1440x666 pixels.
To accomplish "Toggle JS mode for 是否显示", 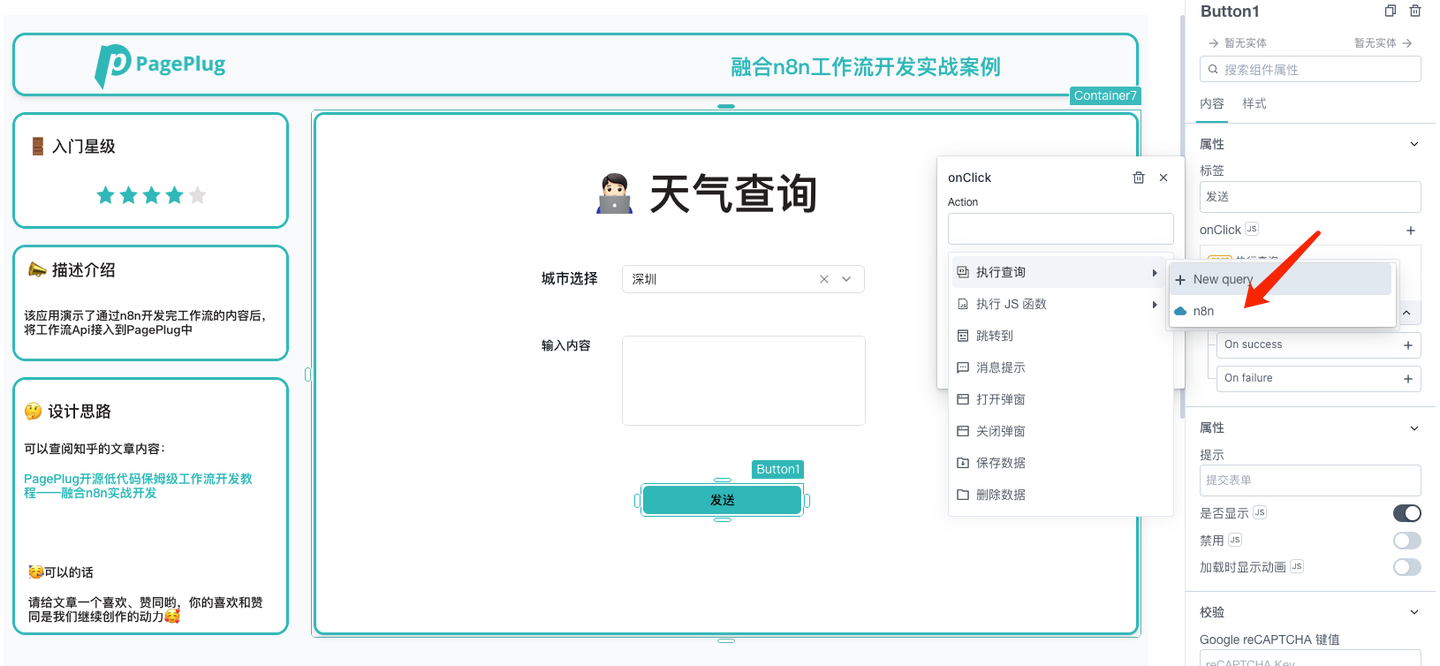I will (1260, 512).
